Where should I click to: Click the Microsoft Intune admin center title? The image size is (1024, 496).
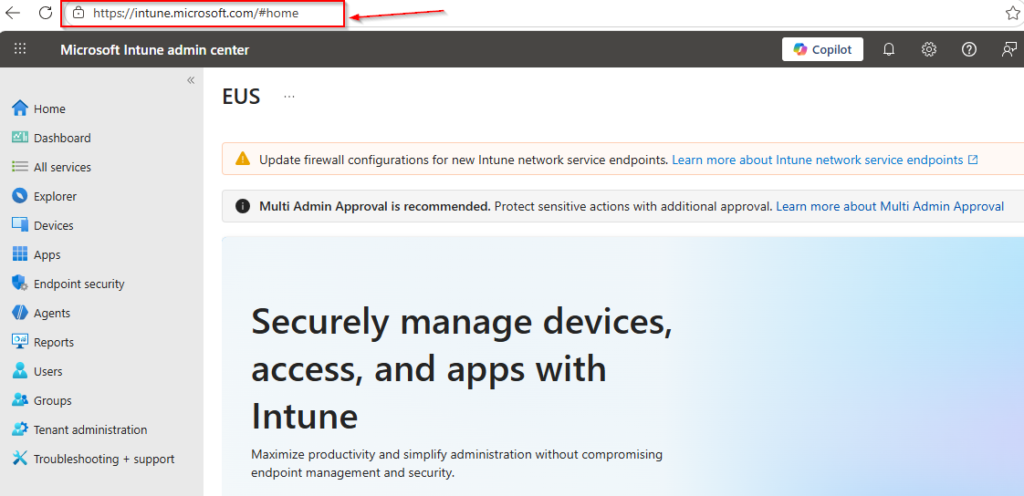tap(155, 50)
